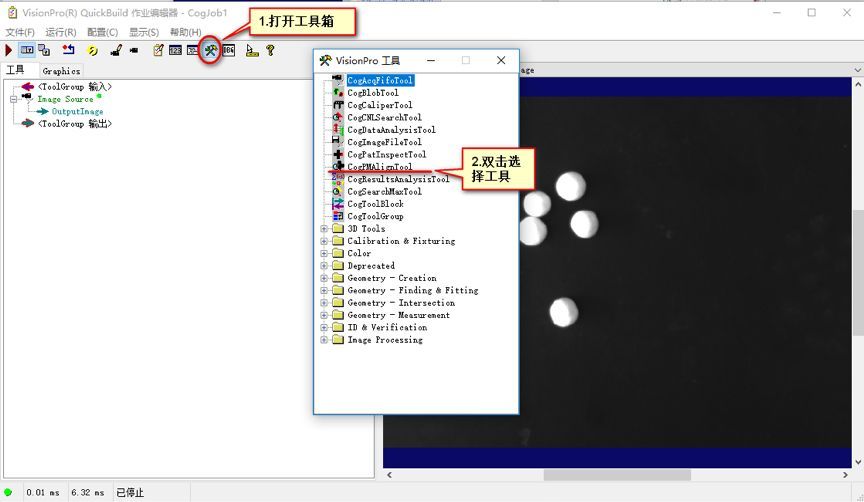Viewport: 864px width, 502px height.
Task: Click the image scroll-right arrow
Action: point(845,474)
